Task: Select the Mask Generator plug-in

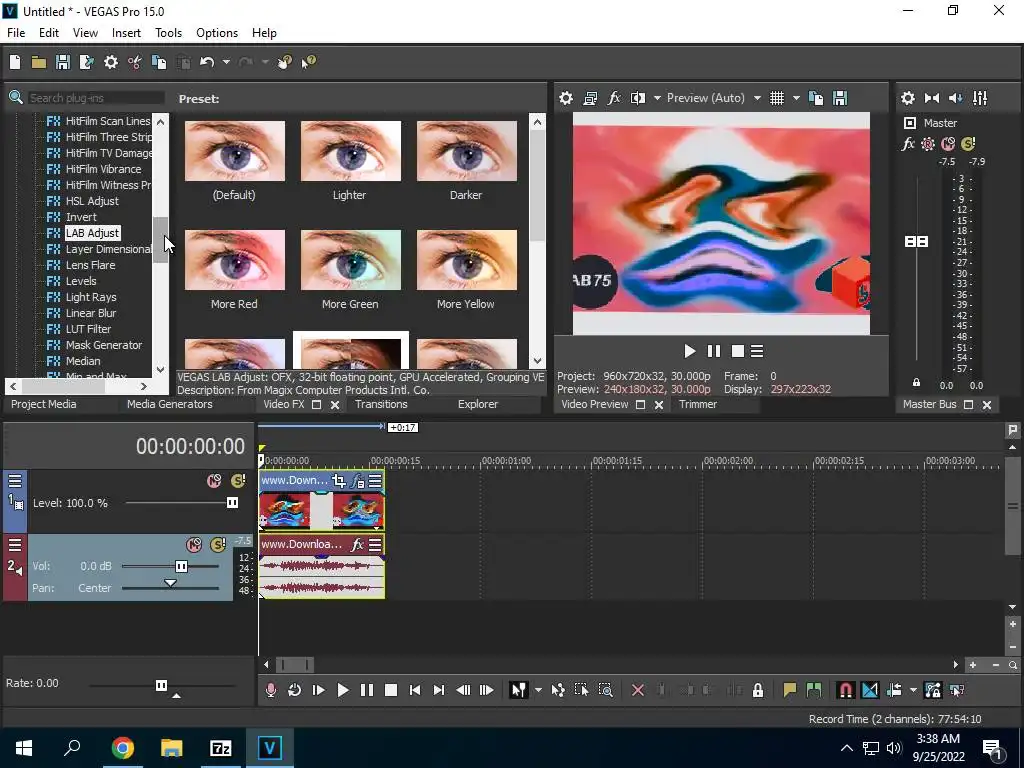Action: pyautogui.click(x=104, y=345)
